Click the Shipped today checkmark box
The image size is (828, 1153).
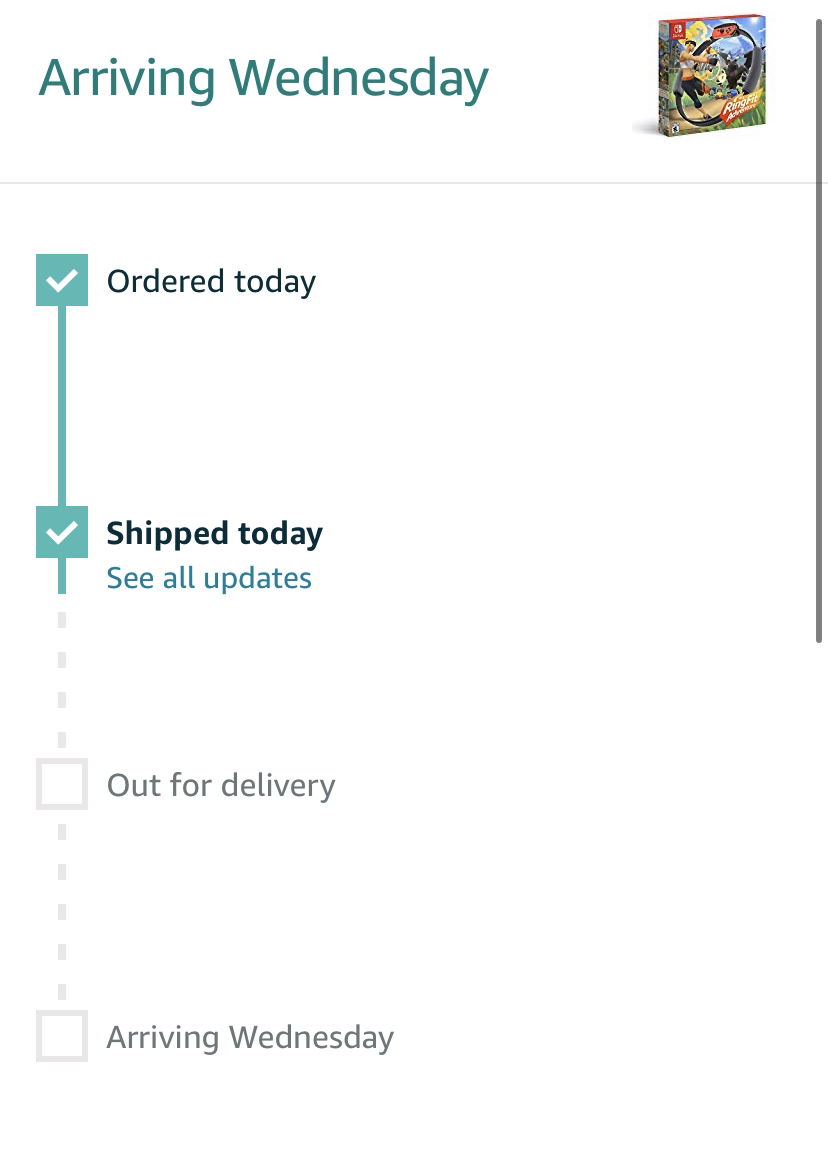(62, 532)
